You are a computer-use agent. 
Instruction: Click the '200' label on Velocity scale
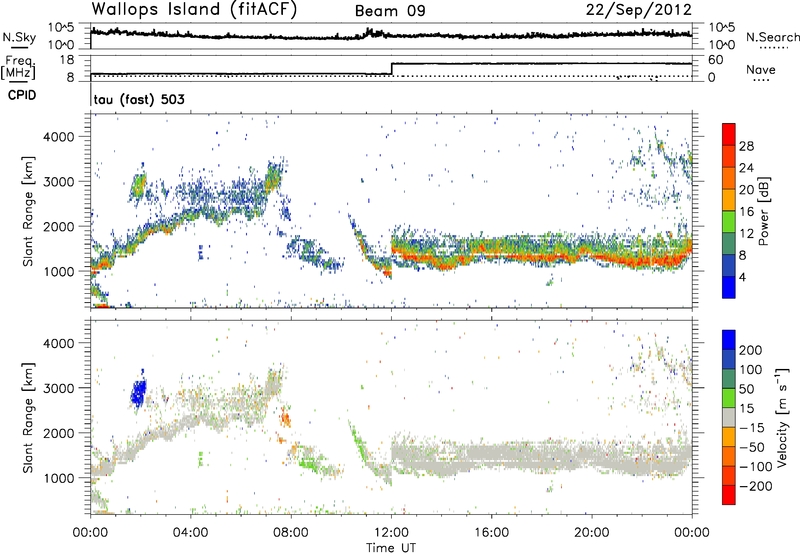(x=751, y=350)
